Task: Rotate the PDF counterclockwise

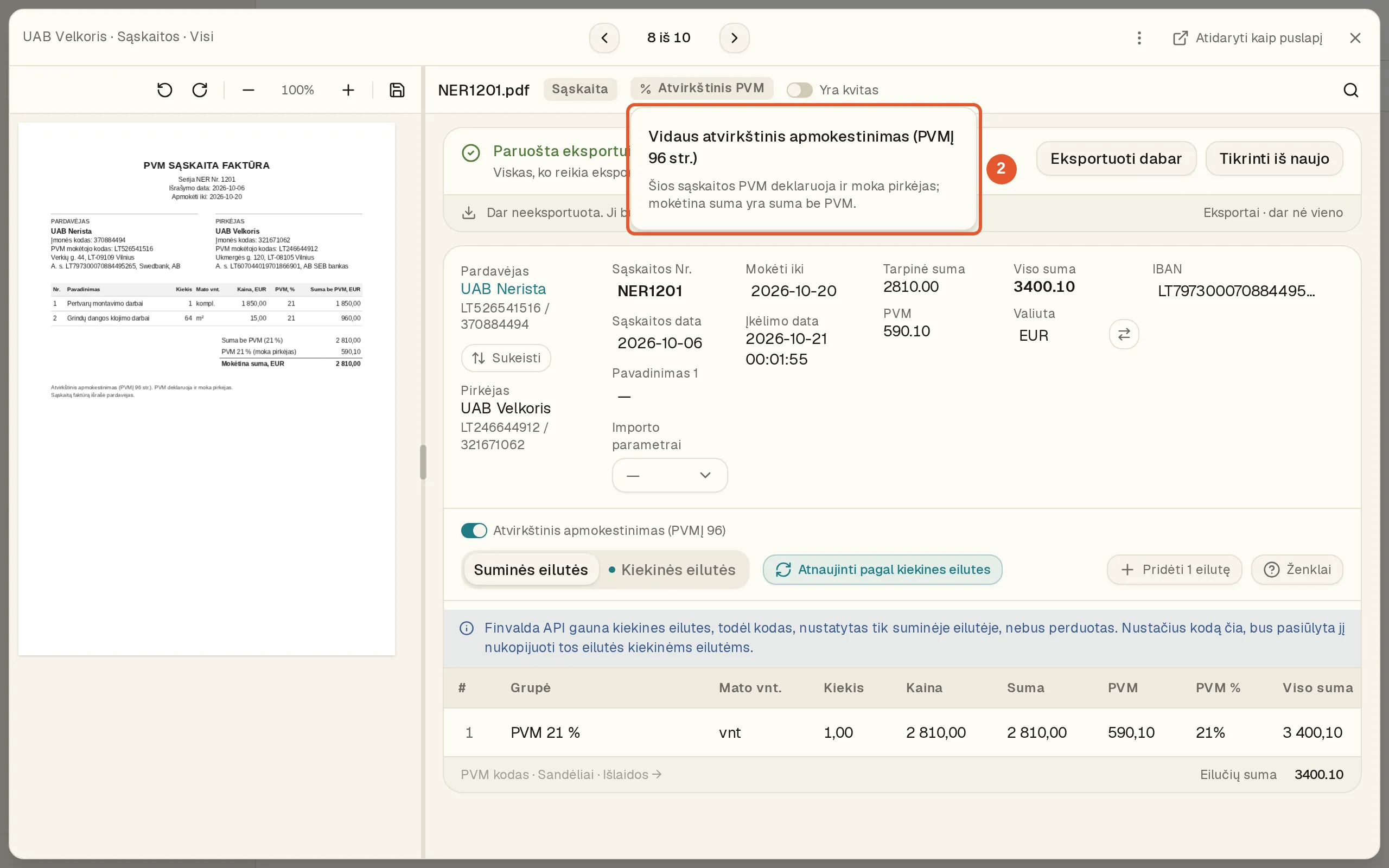Action: (x=165, y=90)
